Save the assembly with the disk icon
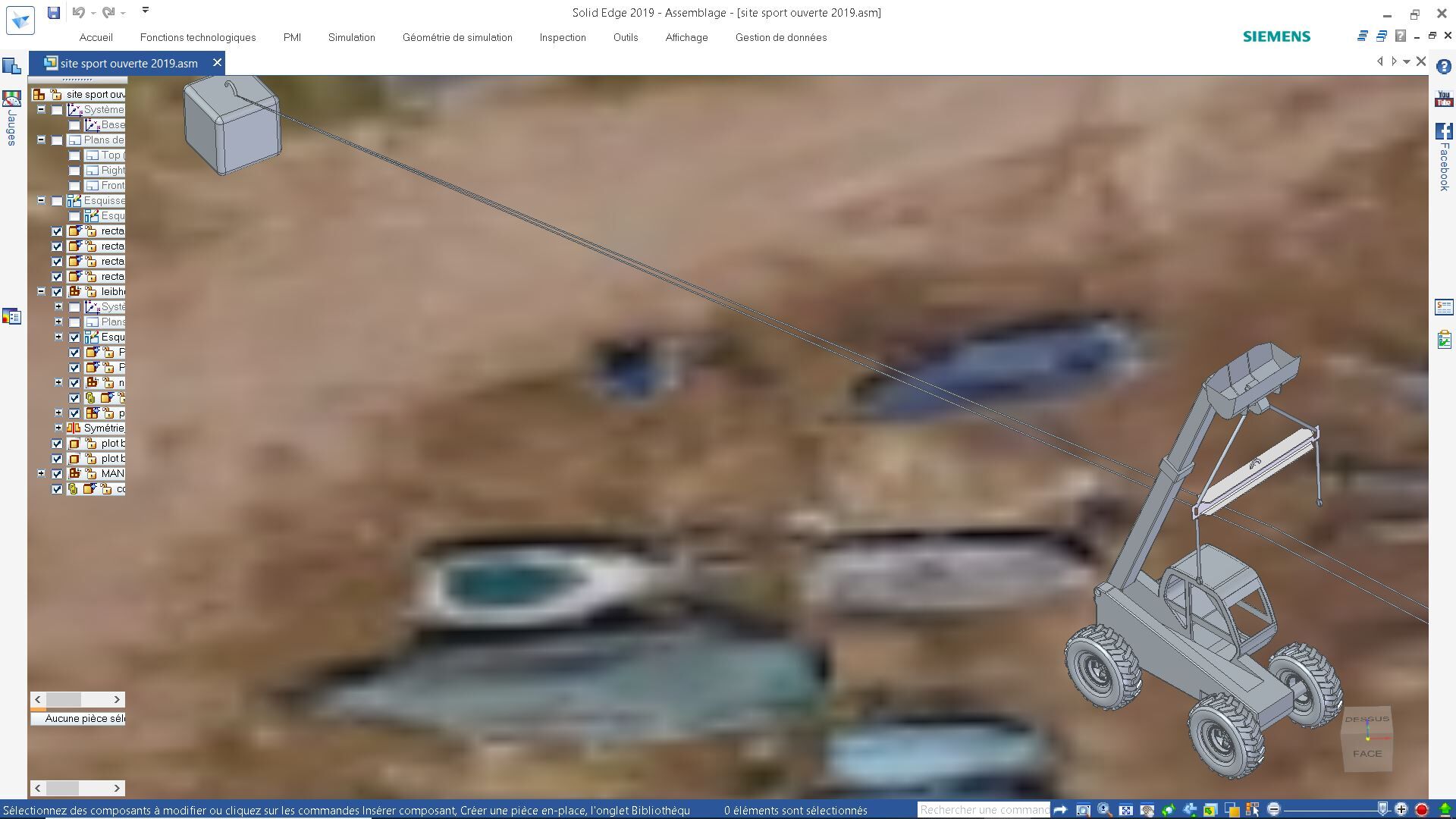 point(53,12)
